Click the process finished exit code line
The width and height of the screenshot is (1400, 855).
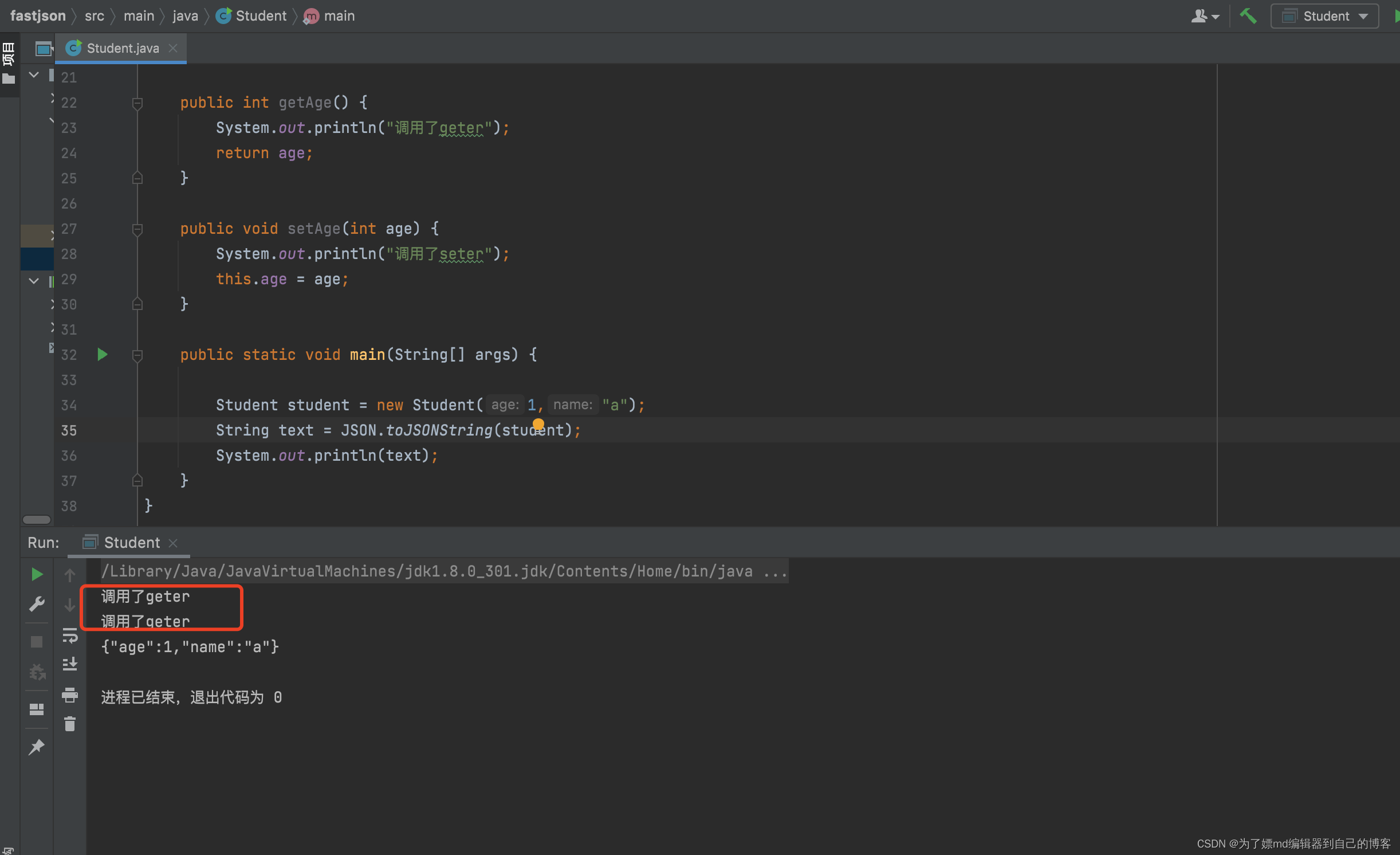pos(191,697)
